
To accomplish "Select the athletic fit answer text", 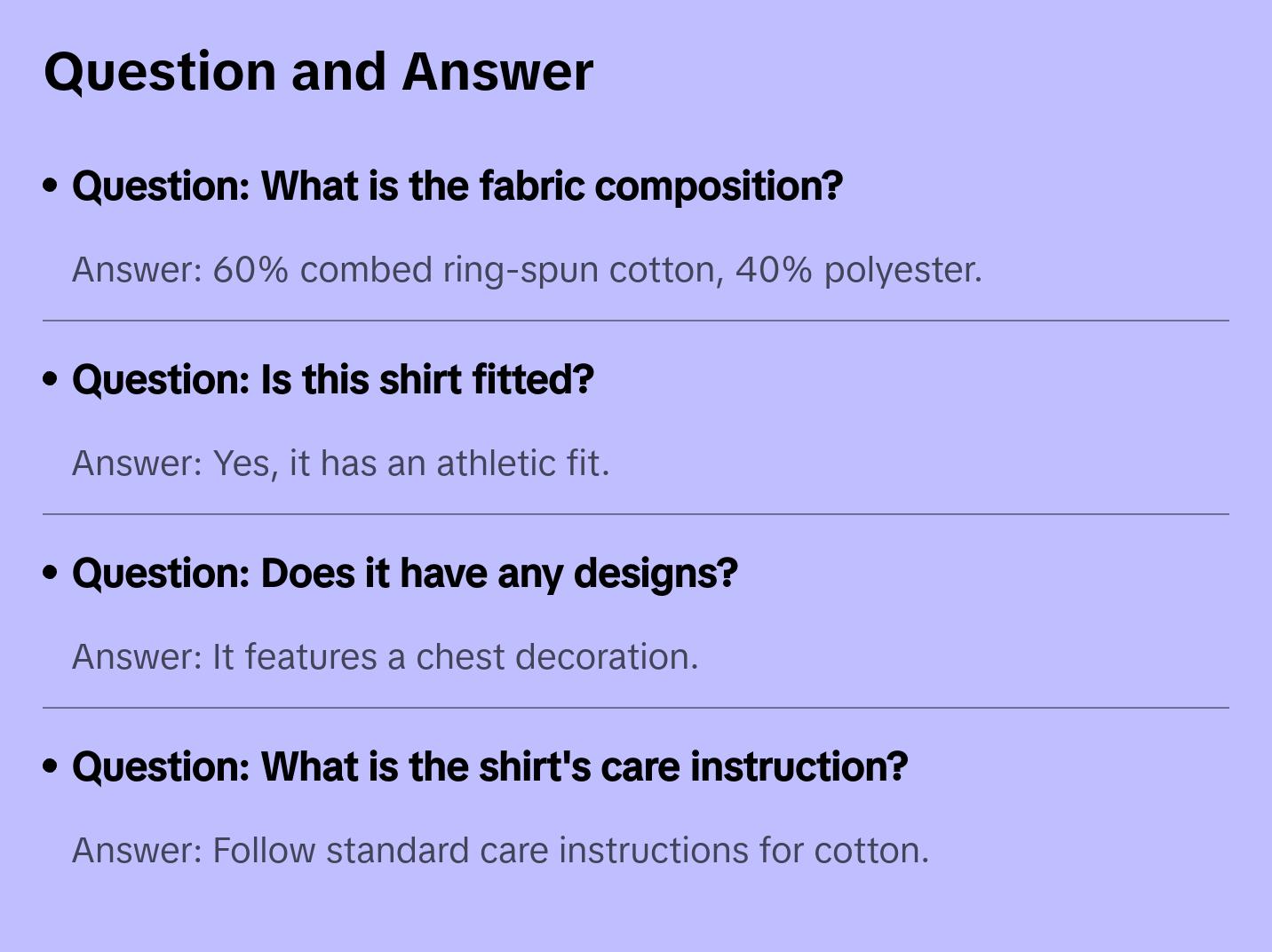I will (x=340, y=464).
